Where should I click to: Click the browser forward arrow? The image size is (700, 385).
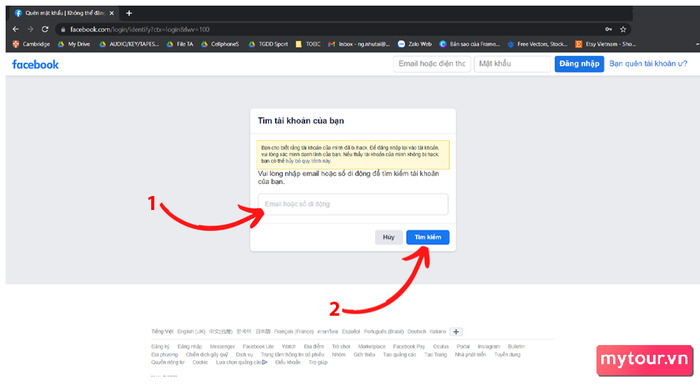pos(30,29)
